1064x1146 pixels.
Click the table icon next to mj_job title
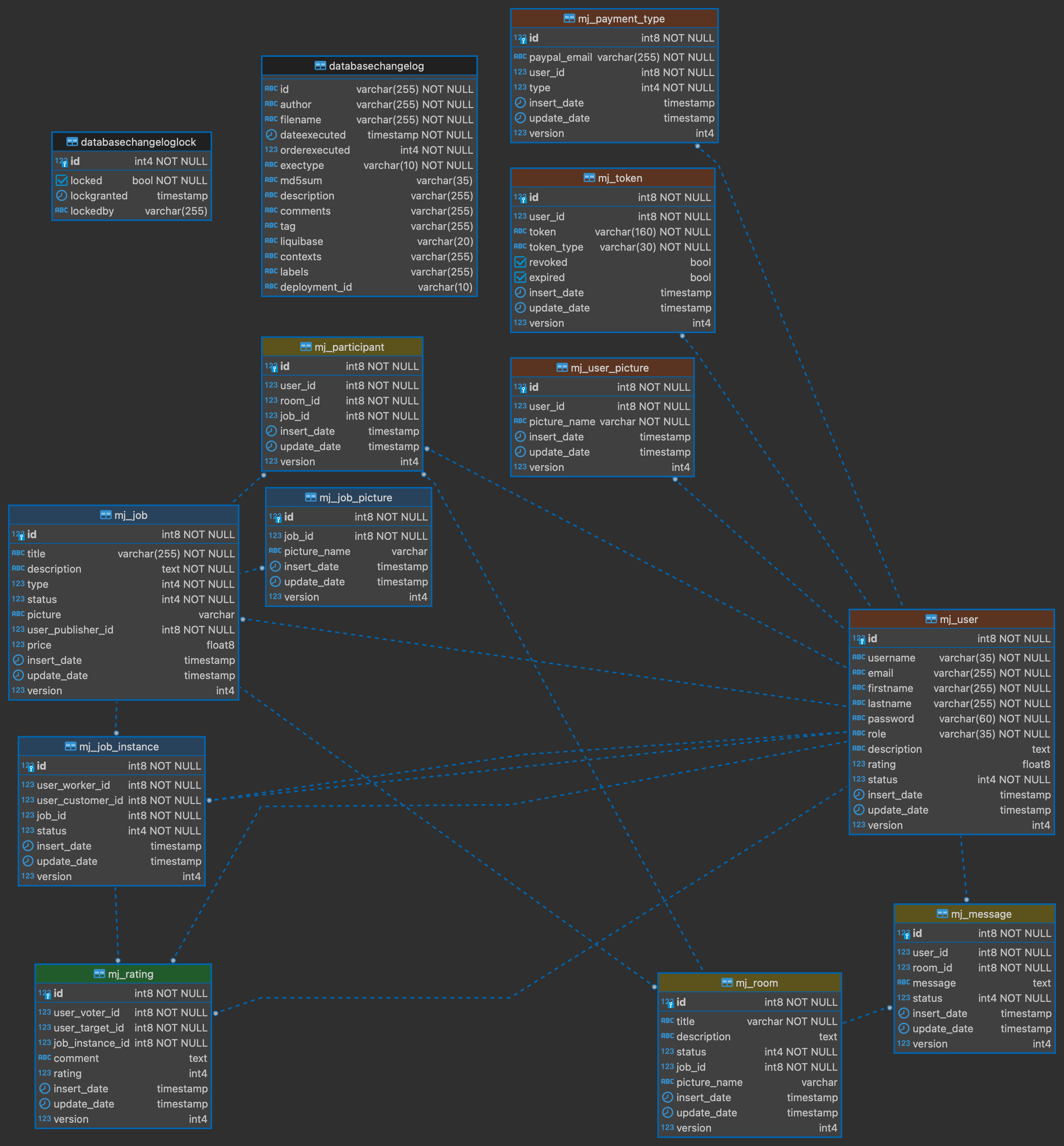(x=106, y=515)
